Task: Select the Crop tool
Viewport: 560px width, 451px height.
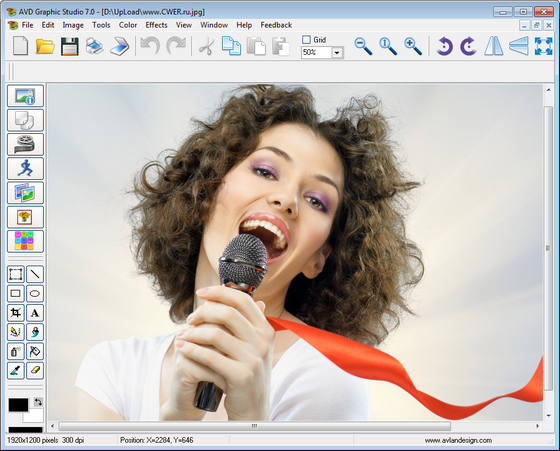Action: (16, 313)
